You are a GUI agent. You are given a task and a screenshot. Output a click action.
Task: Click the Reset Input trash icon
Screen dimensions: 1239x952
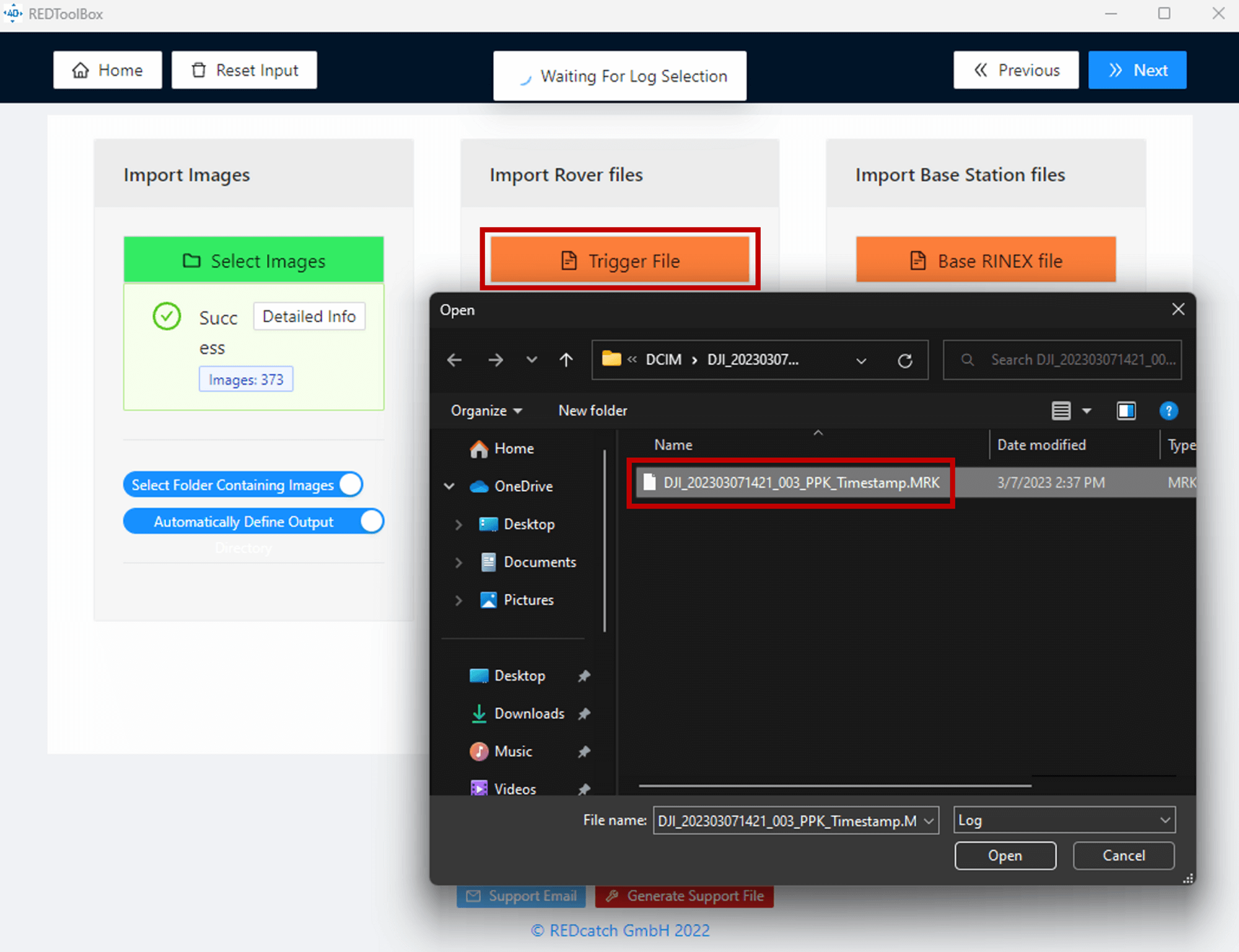(199, 70)
